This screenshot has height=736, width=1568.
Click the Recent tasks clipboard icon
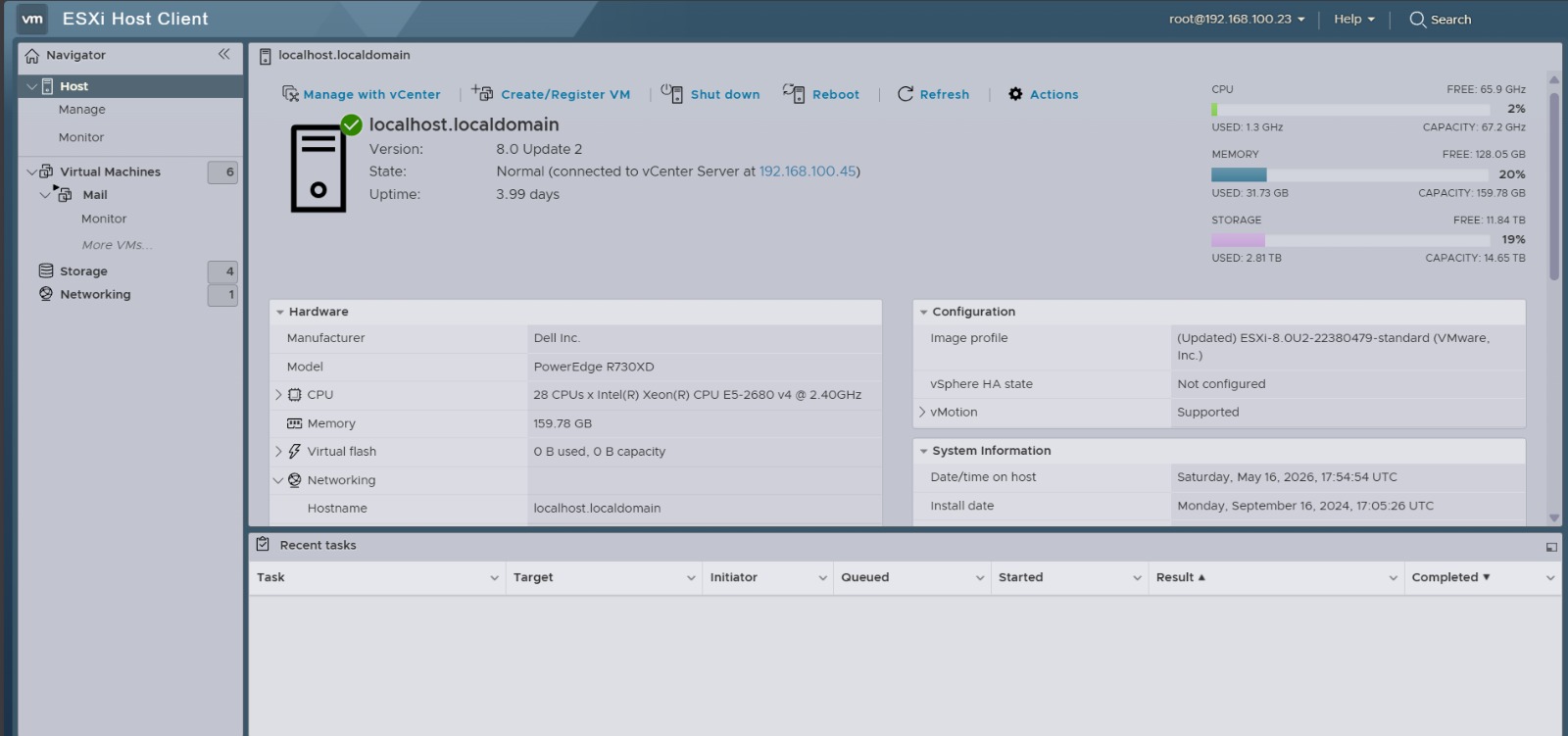[263, 544]
